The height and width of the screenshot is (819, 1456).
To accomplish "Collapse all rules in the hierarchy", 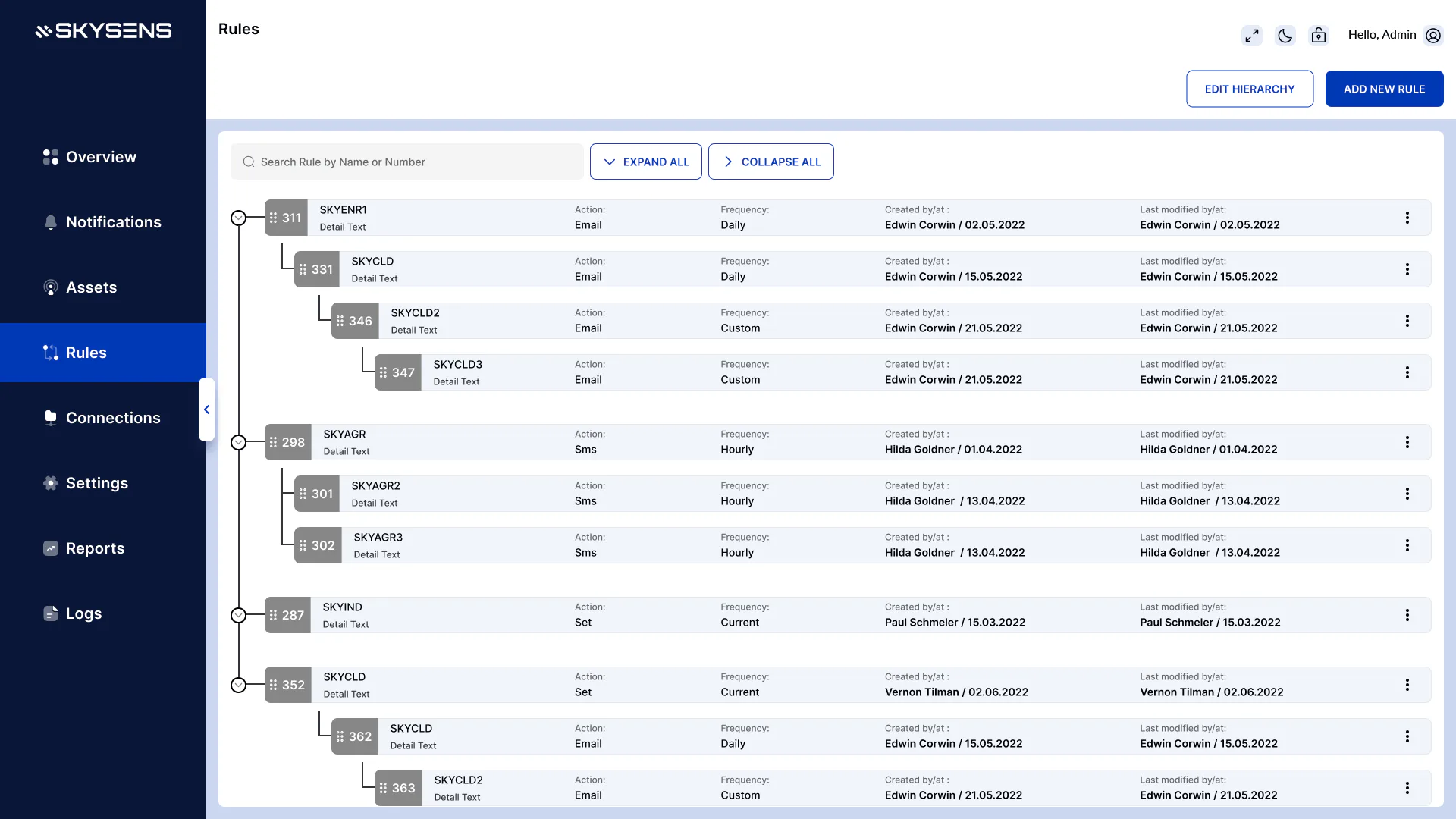I will pos(770,162).
